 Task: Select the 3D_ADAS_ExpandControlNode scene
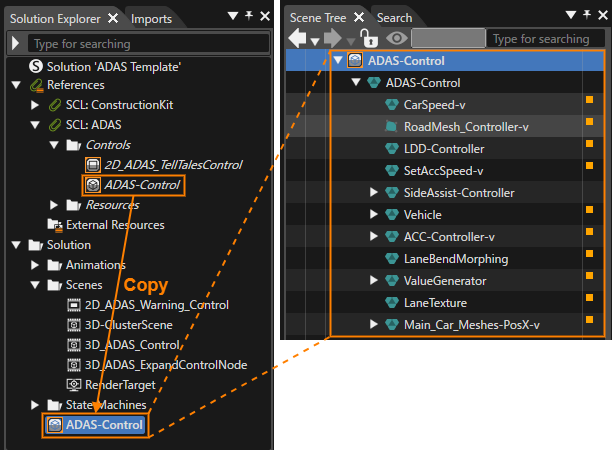coord(166,365)
